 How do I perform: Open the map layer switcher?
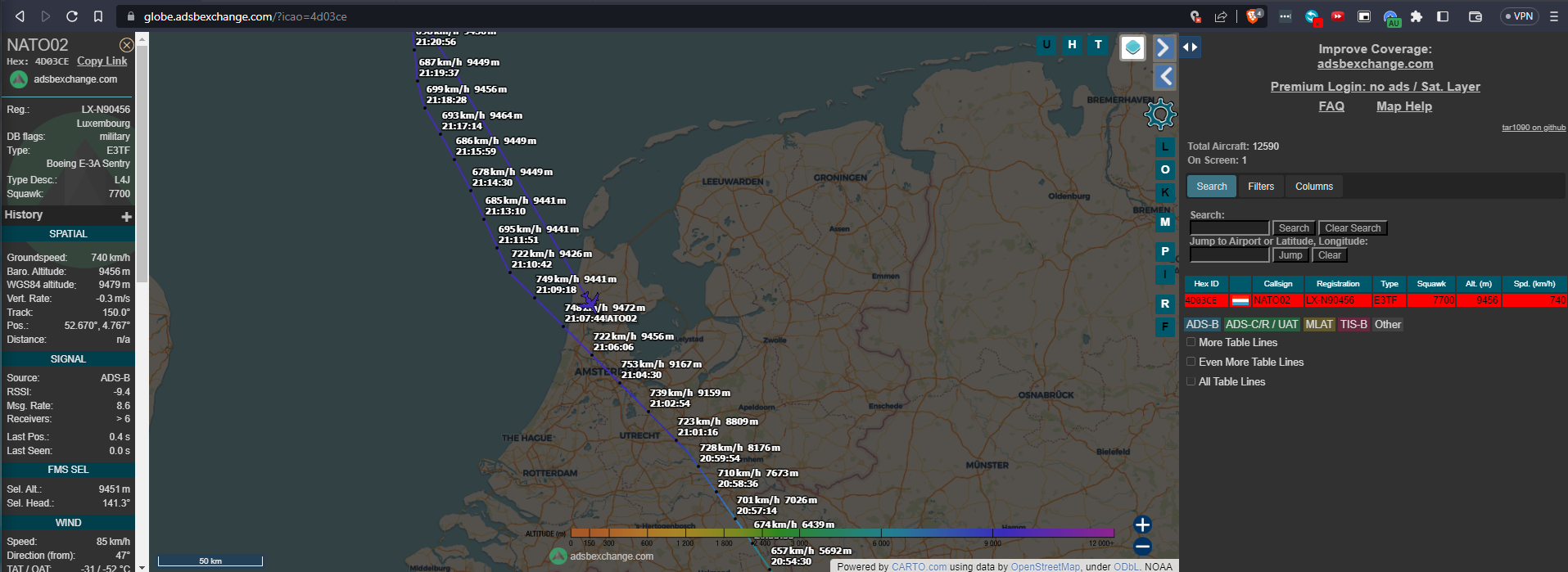click(1132, 47)
